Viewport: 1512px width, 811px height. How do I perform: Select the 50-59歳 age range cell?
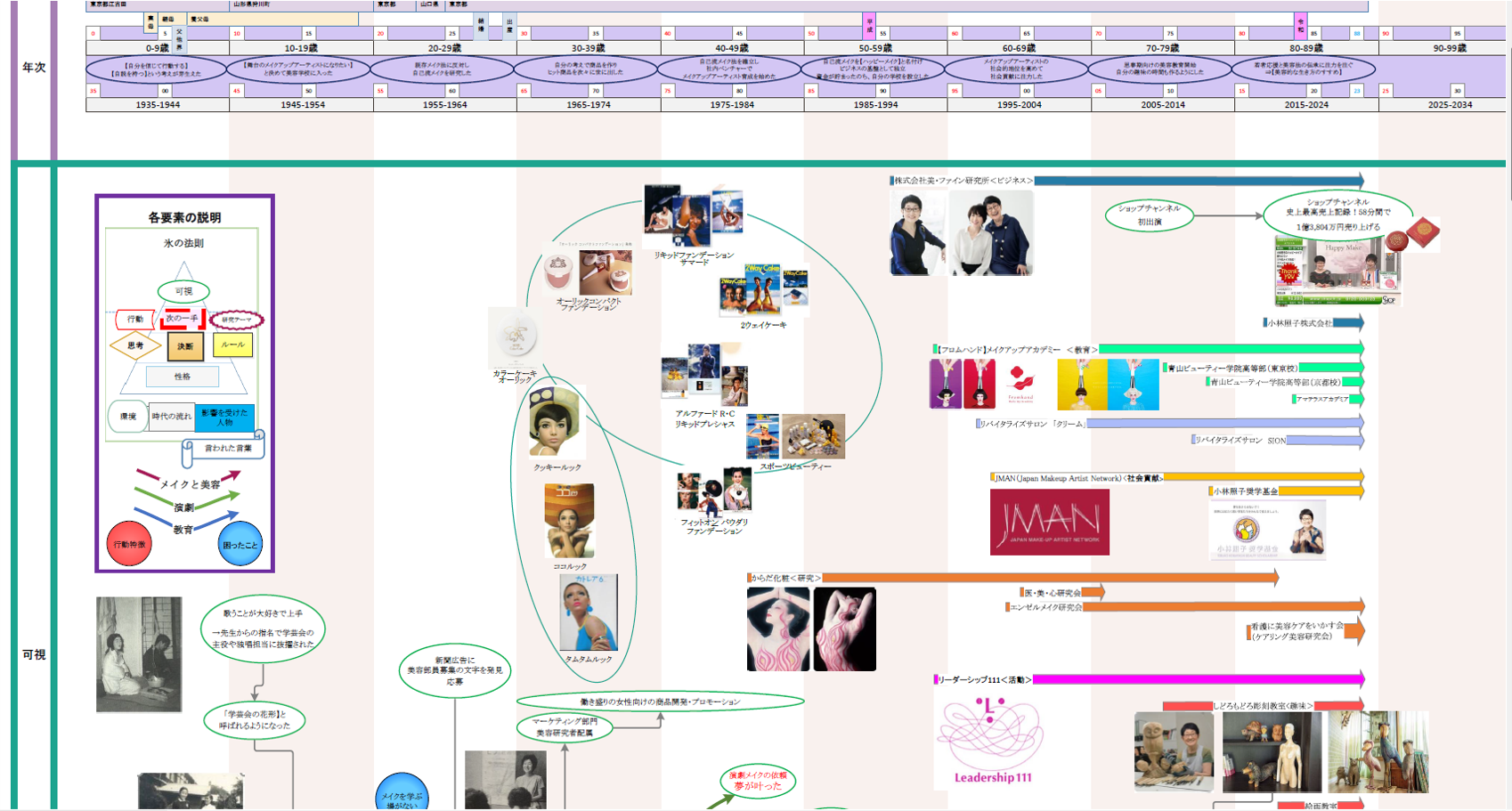[x=875, y=48]
